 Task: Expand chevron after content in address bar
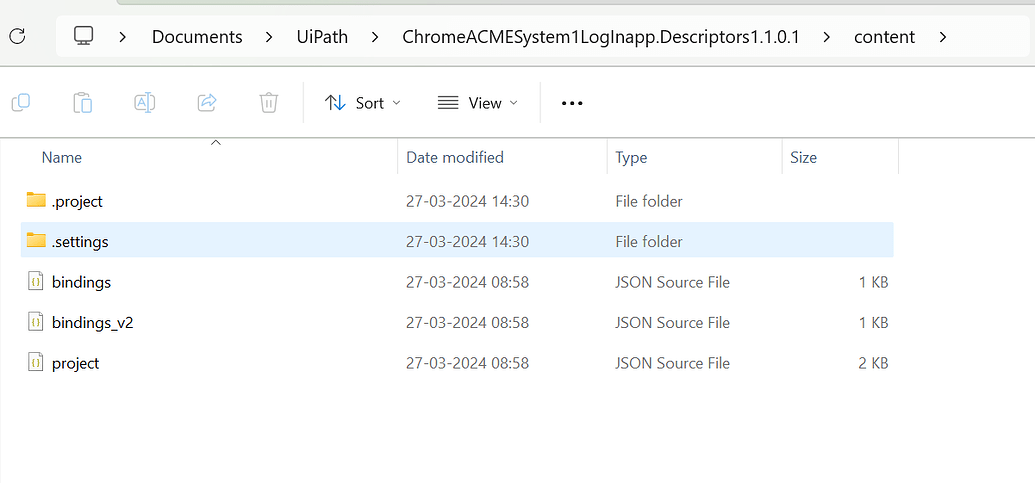943,37
